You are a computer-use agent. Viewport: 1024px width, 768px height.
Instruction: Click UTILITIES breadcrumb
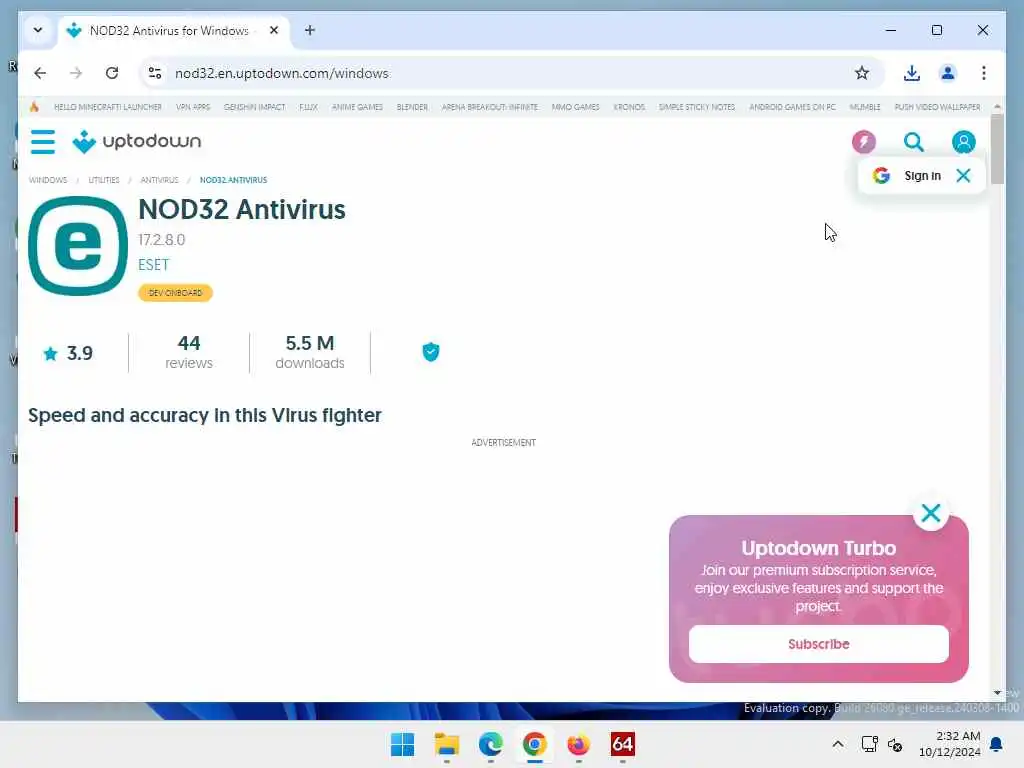(x=104, y=180)
